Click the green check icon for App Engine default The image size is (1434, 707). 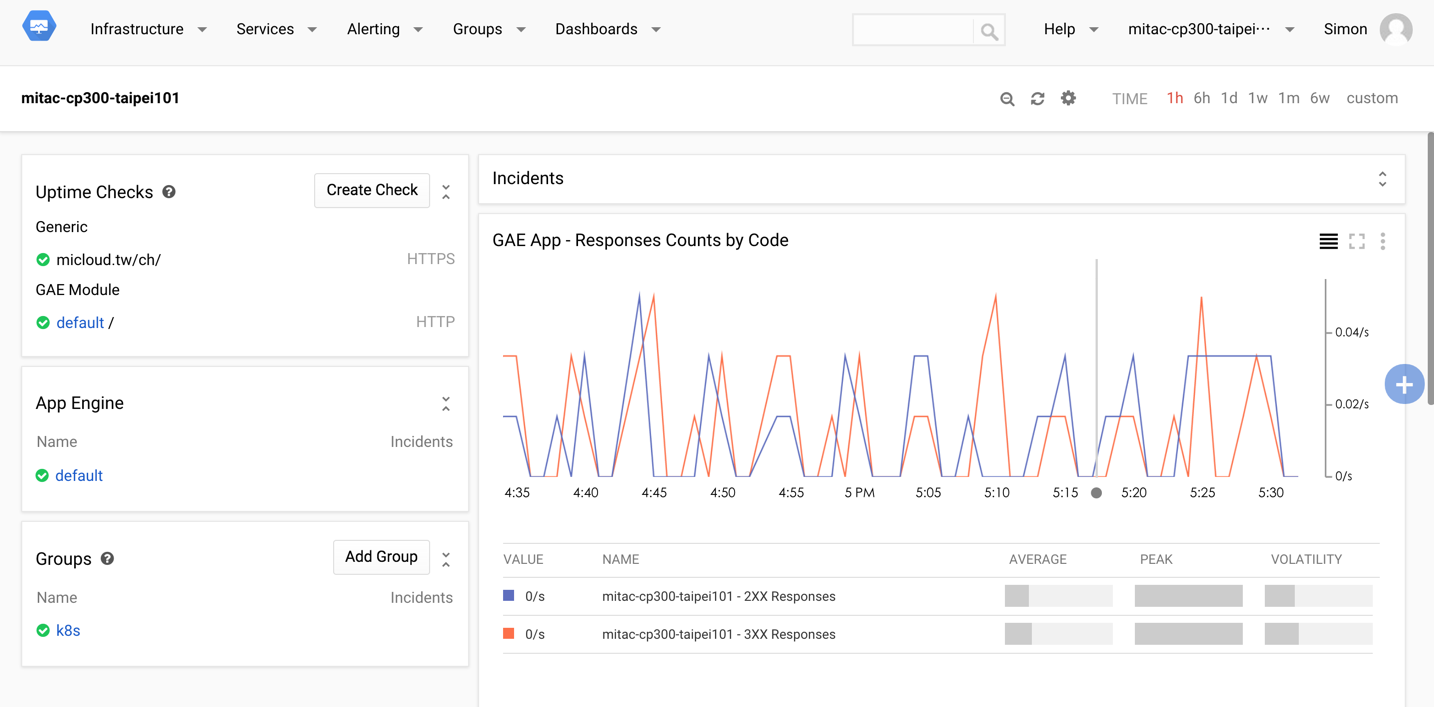[x=42, y=476]
